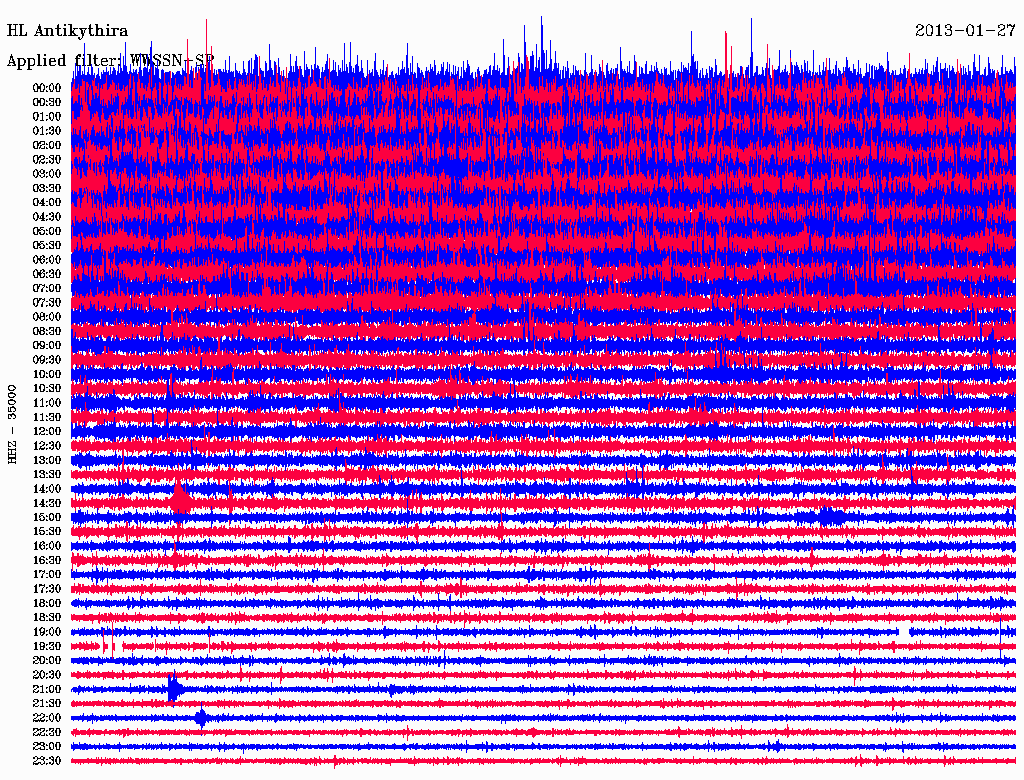Click the 19:00 time label
The image size is (1024, 780).
coord(47,632)
